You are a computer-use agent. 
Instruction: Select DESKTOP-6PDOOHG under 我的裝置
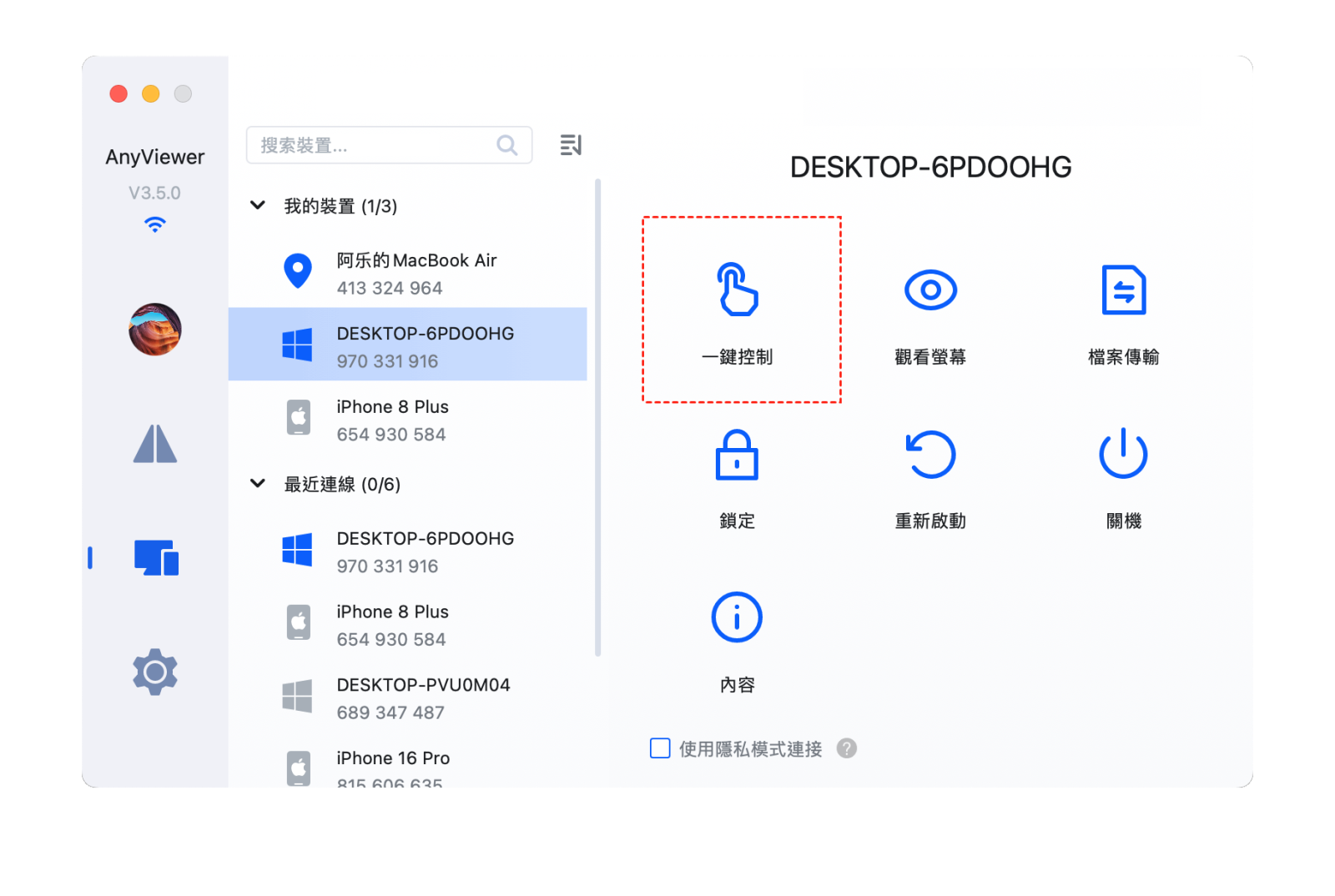pyautogui.click(x=408, y=345)
